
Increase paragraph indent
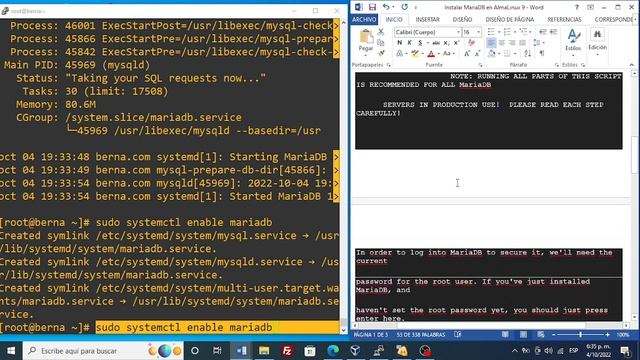pyautogui.click(x=553, y=32)
